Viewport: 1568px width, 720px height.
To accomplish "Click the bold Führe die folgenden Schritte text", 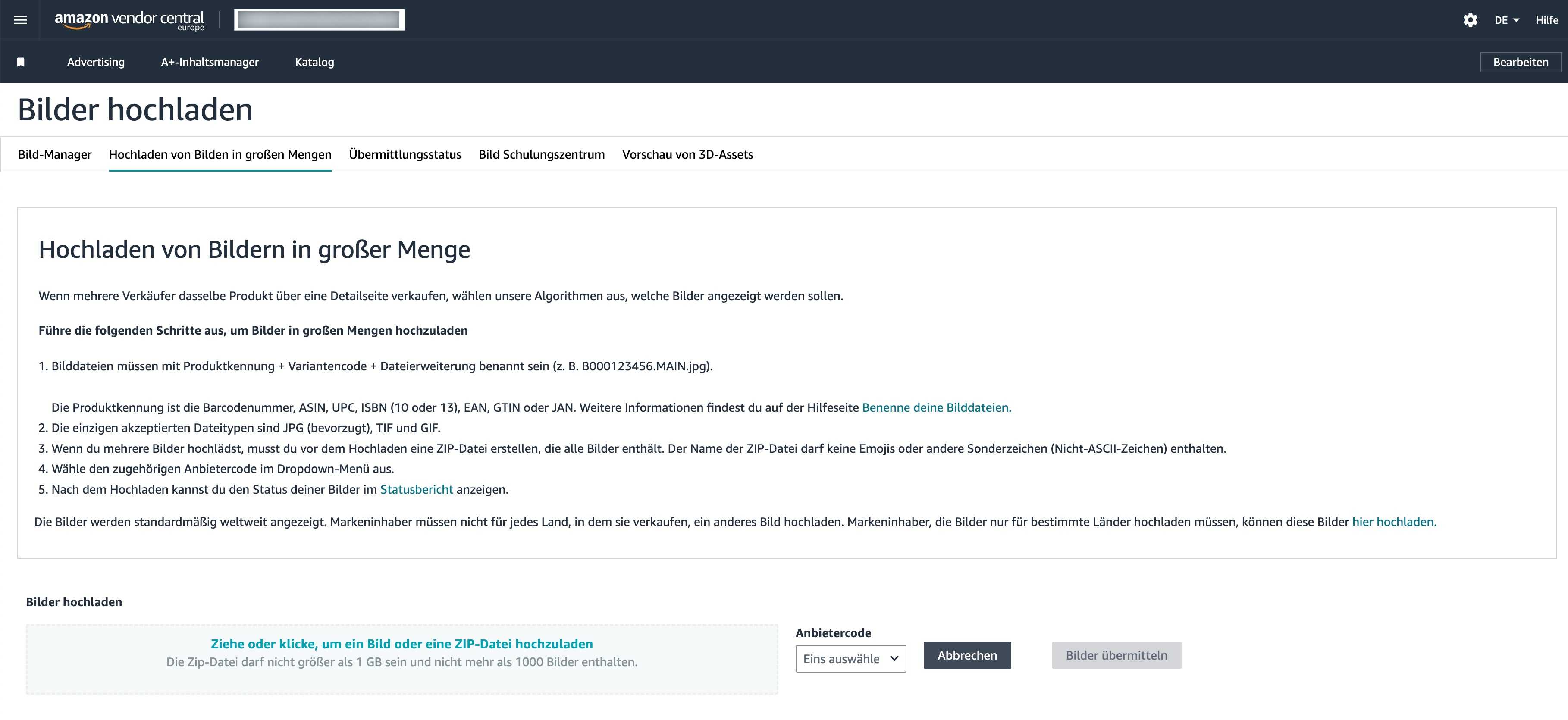I will tap(253, 331).
